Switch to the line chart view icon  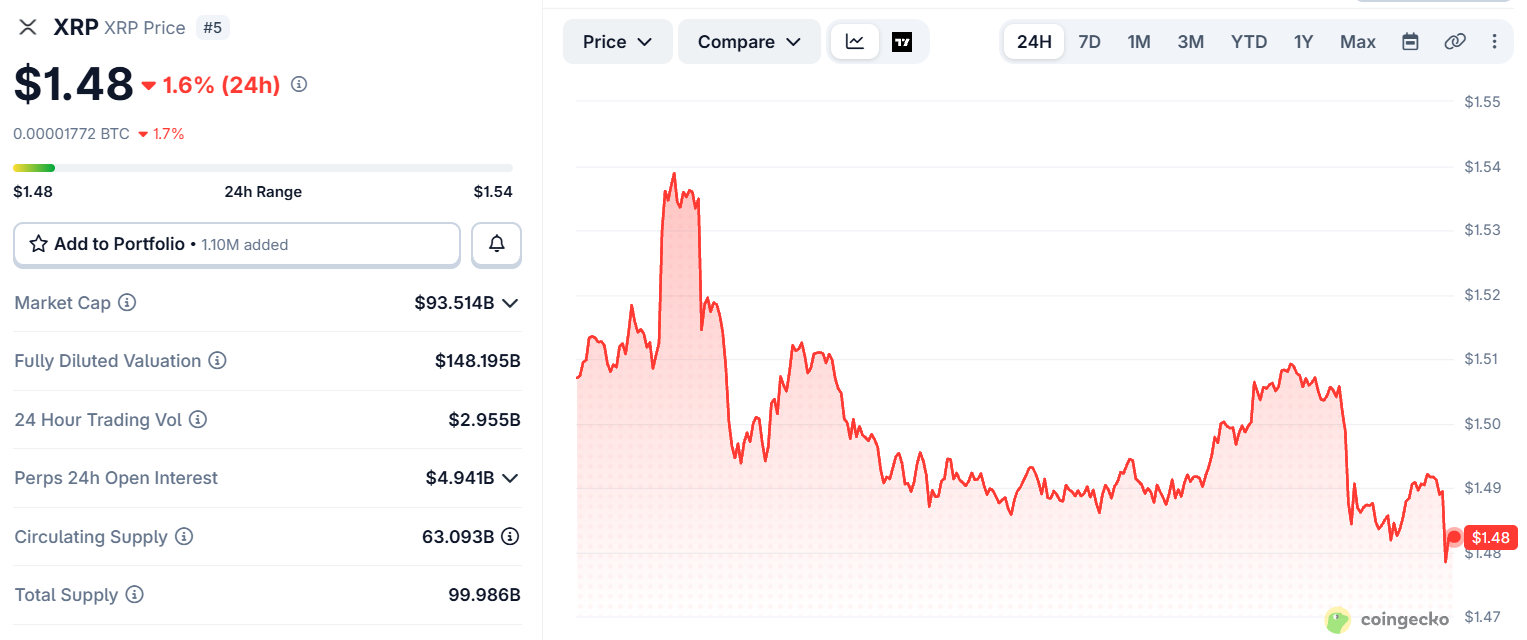click(855, 42)
